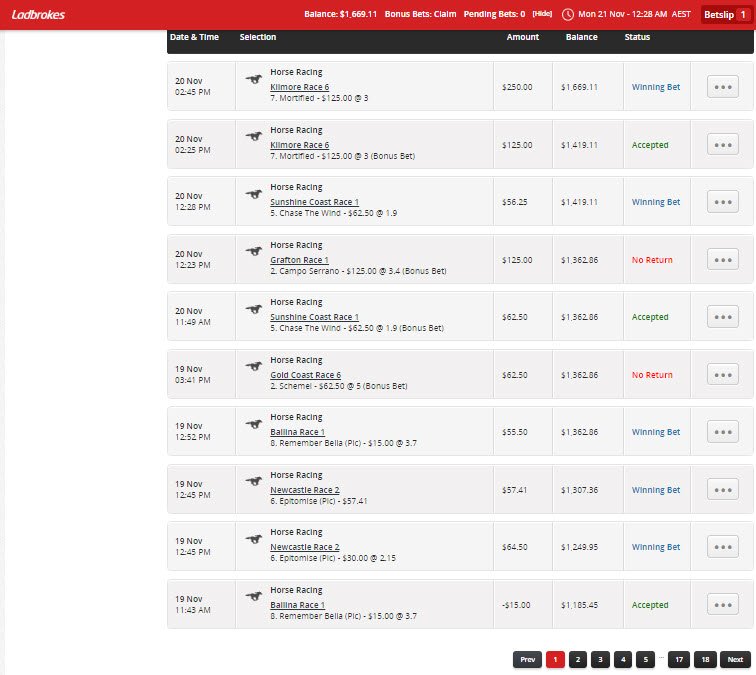The width and height of the screenshot is (756, 675).
Task: Open Ballina Race 1 link in the 12:52 PM row
Action: [297, 432]
